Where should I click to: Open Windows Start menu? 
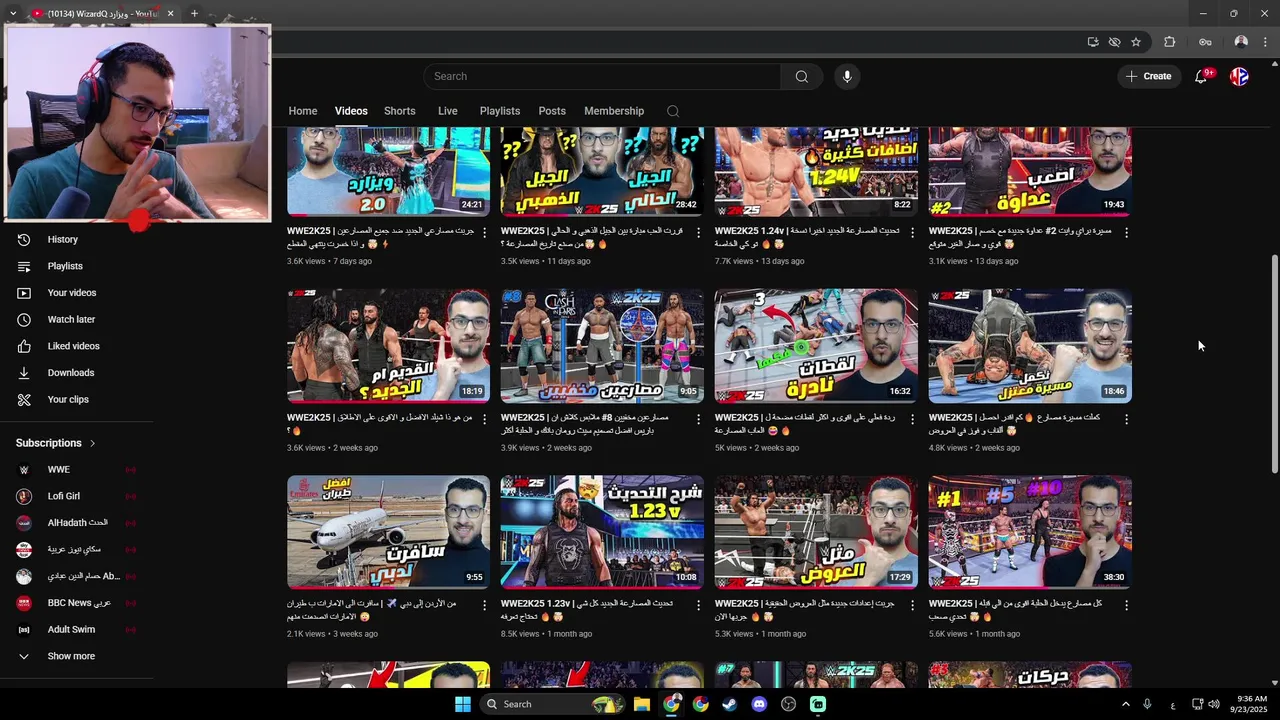coord(462,704)
